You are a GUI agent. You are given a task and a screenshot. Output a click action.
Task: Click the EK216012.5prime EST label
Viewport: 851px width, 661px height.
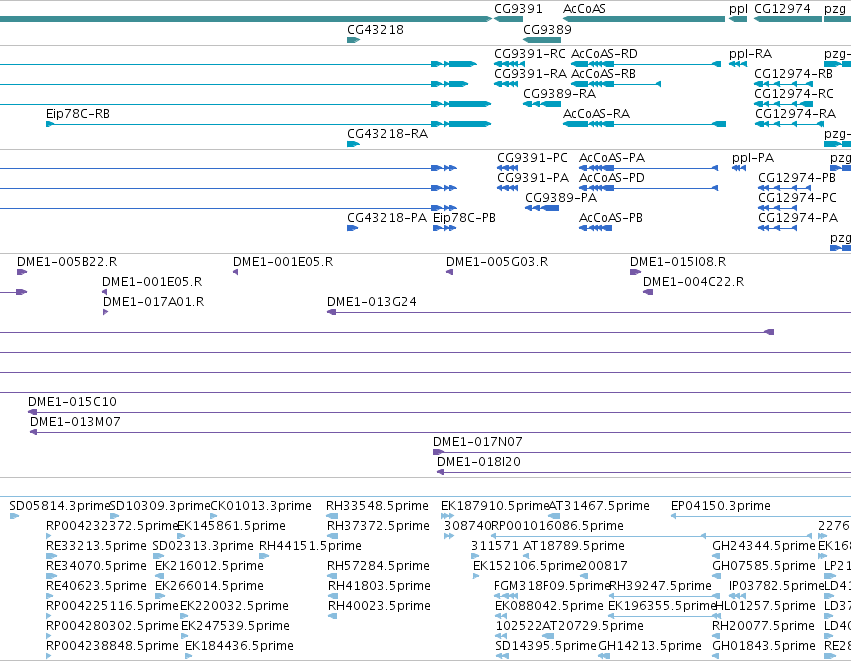(209, 567)
